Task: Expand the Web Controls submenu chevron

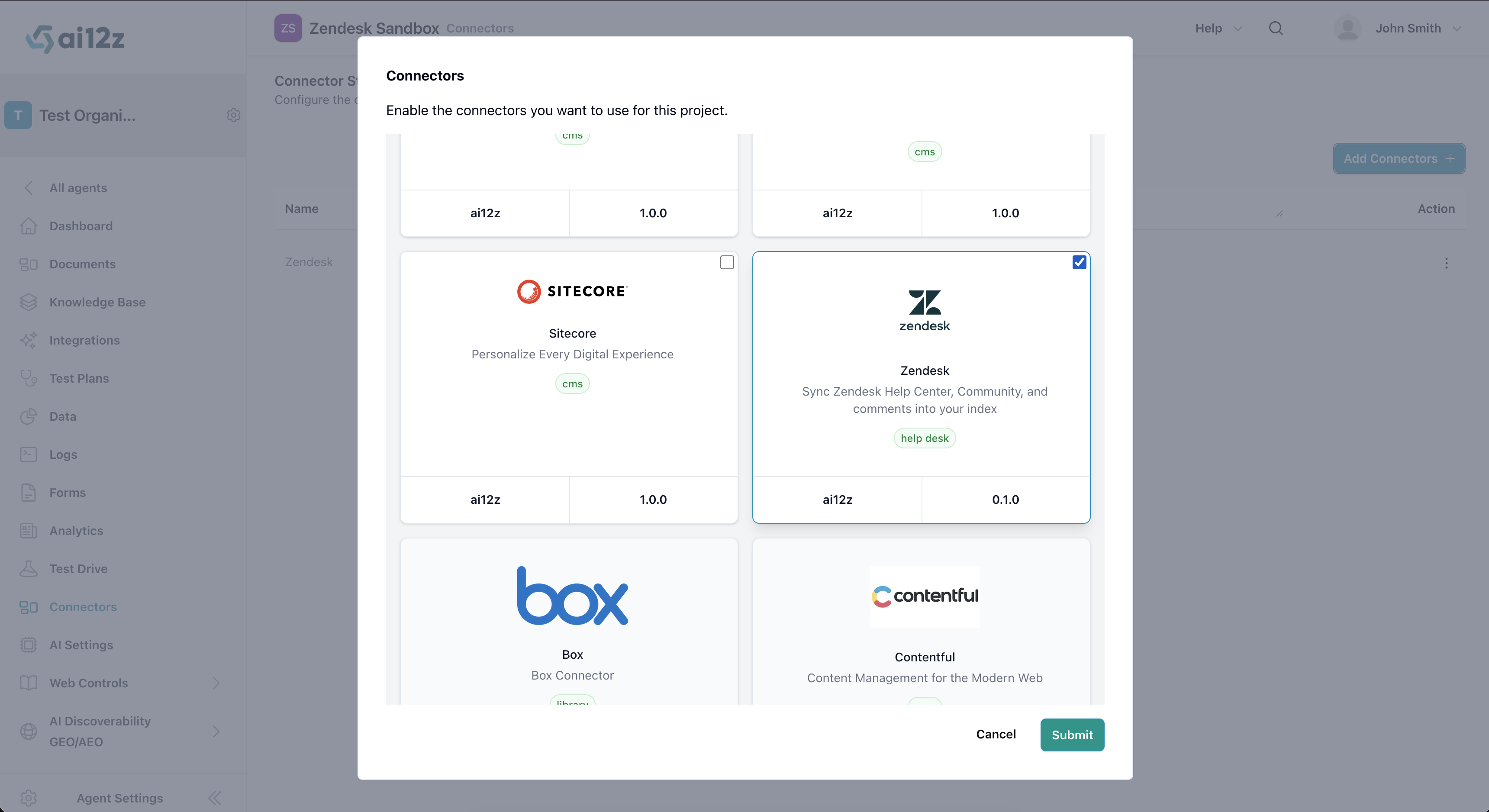Action: coord(216,683)
